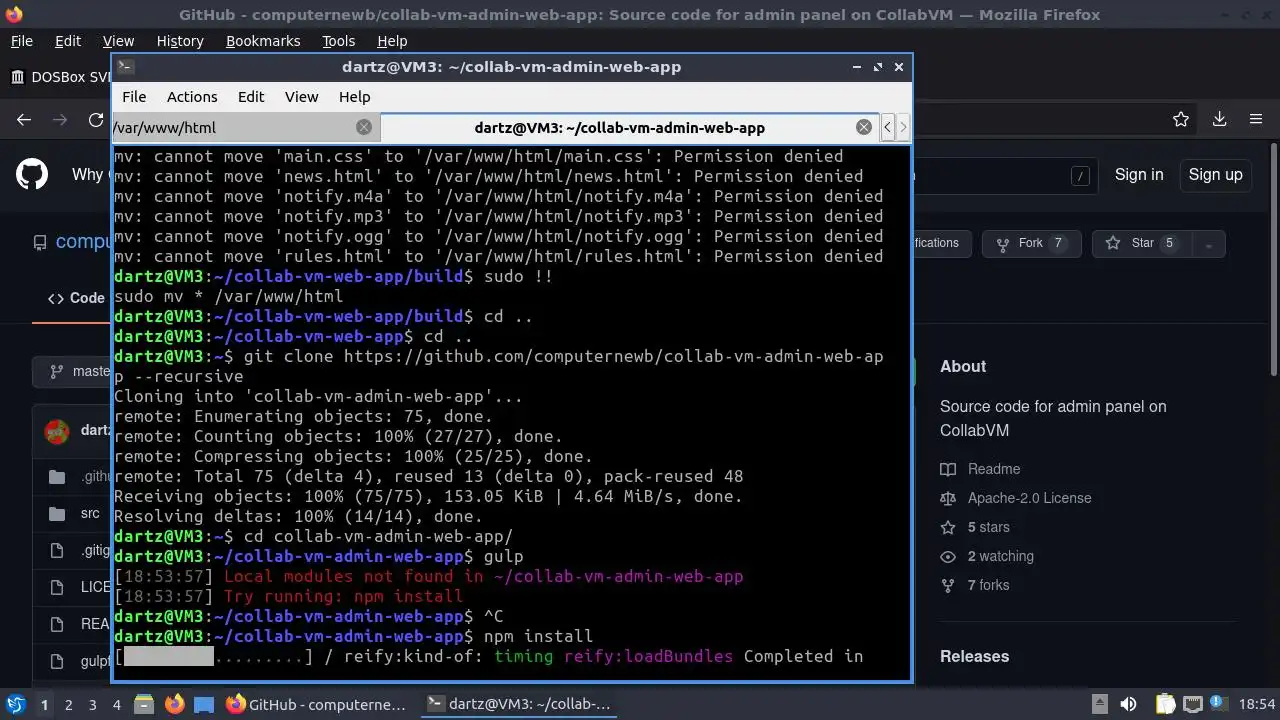The width and height of the screenshot is (1280, 720).
Task: Open the Firefox downloads panel
Action: point(1219,119)
